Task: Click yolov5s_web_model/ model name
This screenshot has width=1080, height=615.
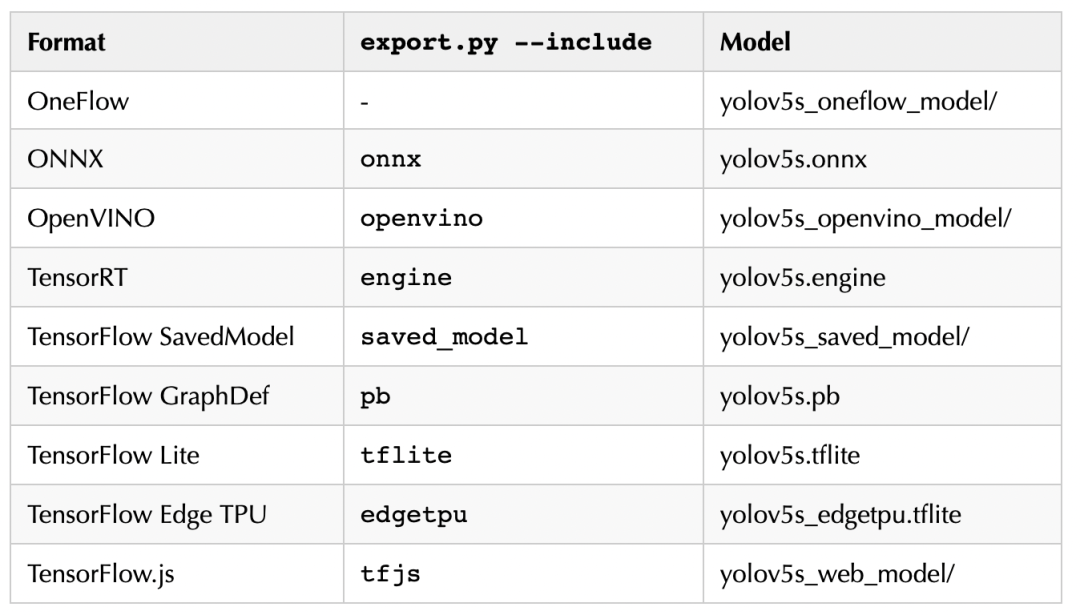Action: pyautogui.click(x=838, y=574)
